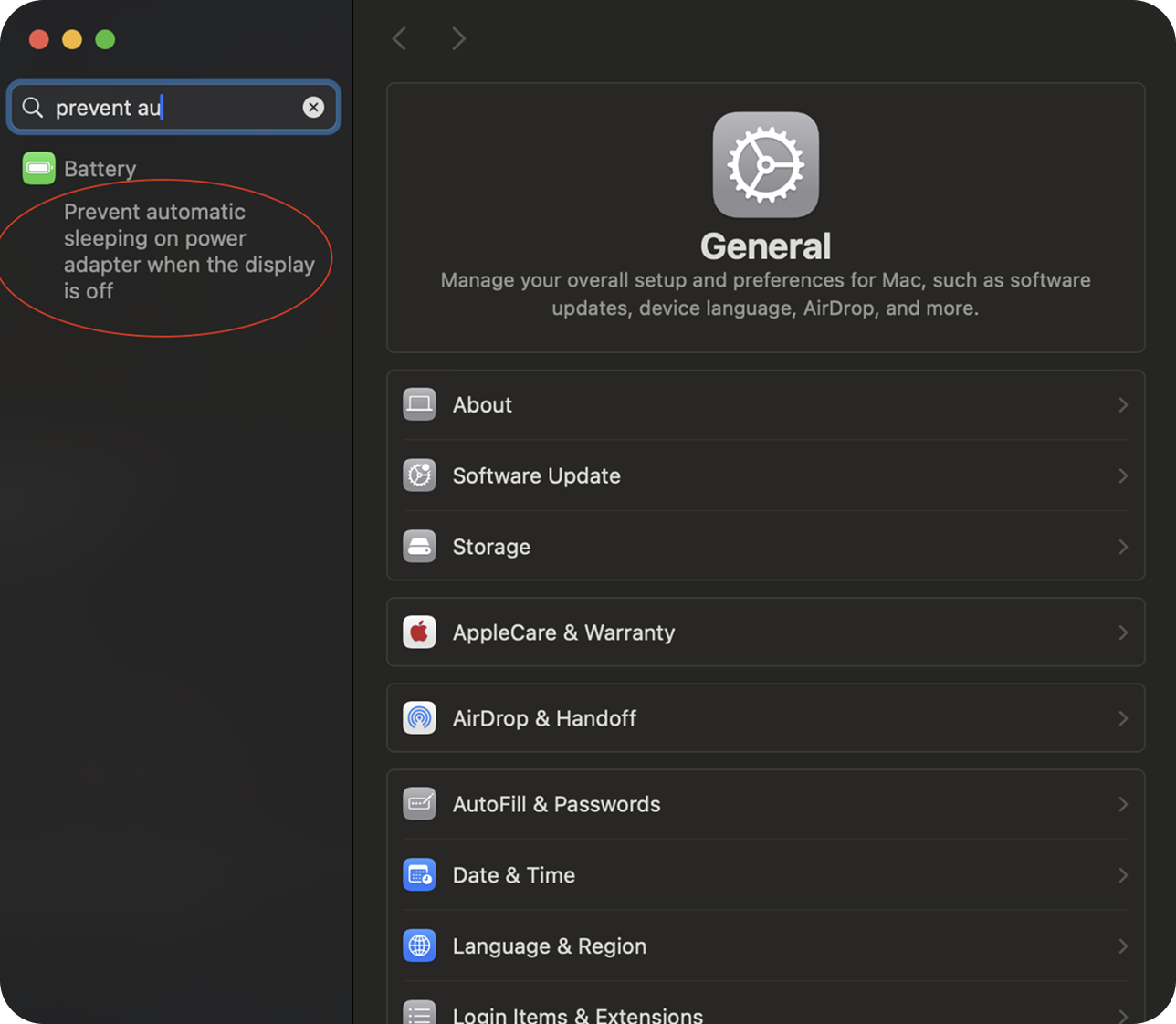Click the magnifying glass search icon
Screen dimensions: 1176x1024
coord(33,108)
